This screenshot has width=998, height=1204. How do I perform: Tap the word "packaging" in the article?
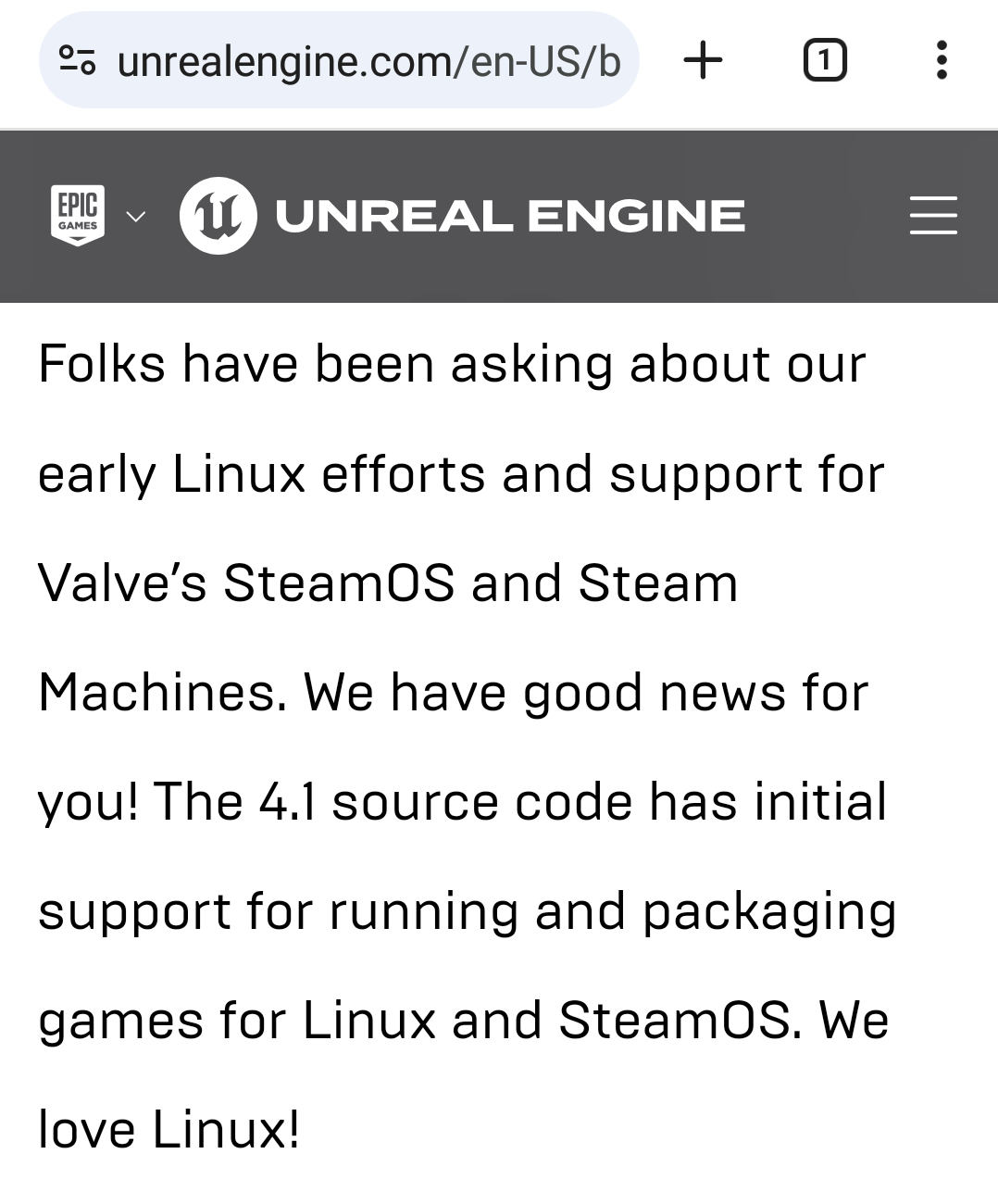tap(768, 913)
